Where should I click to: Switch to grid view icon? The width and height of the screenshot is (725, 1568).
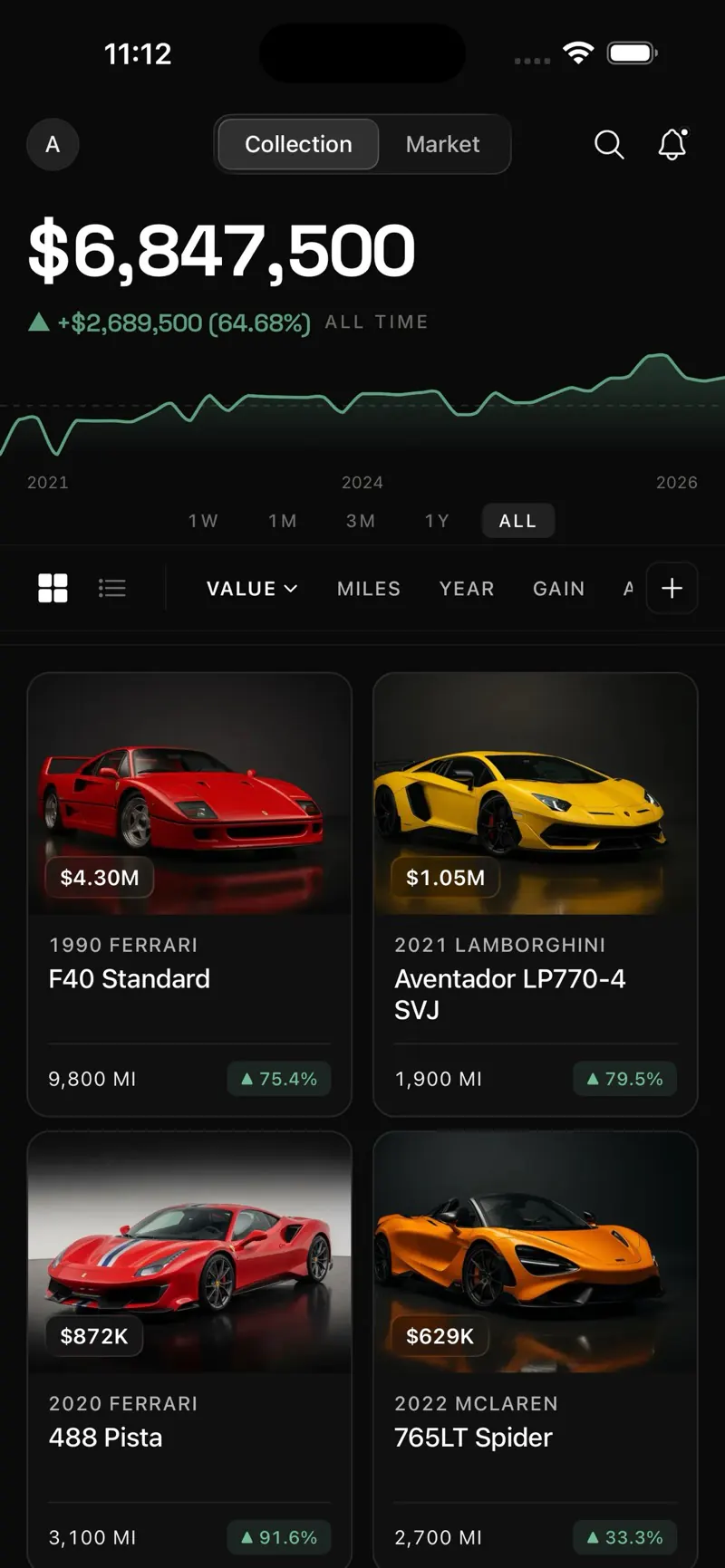pos(53,588)
